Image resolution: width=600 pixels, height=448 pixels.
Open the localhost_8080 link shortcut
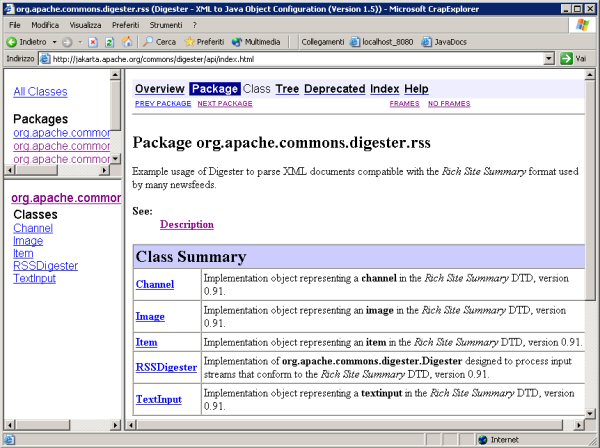(382, 42)
